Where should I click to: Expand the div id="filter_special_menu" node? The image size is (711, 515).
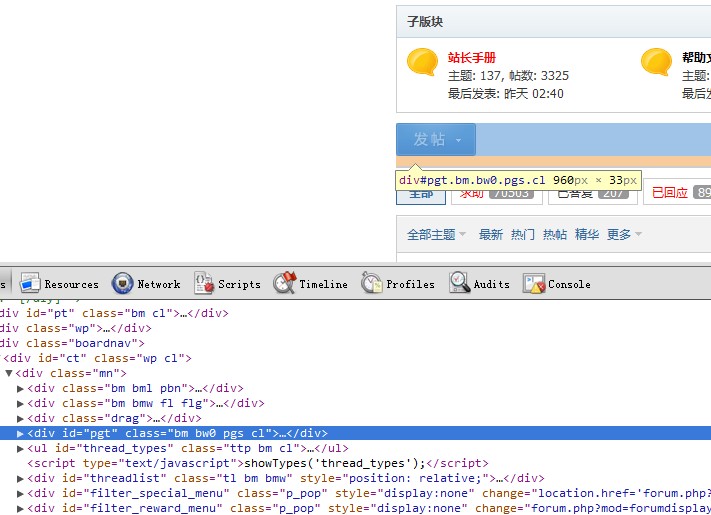[20, 493]
